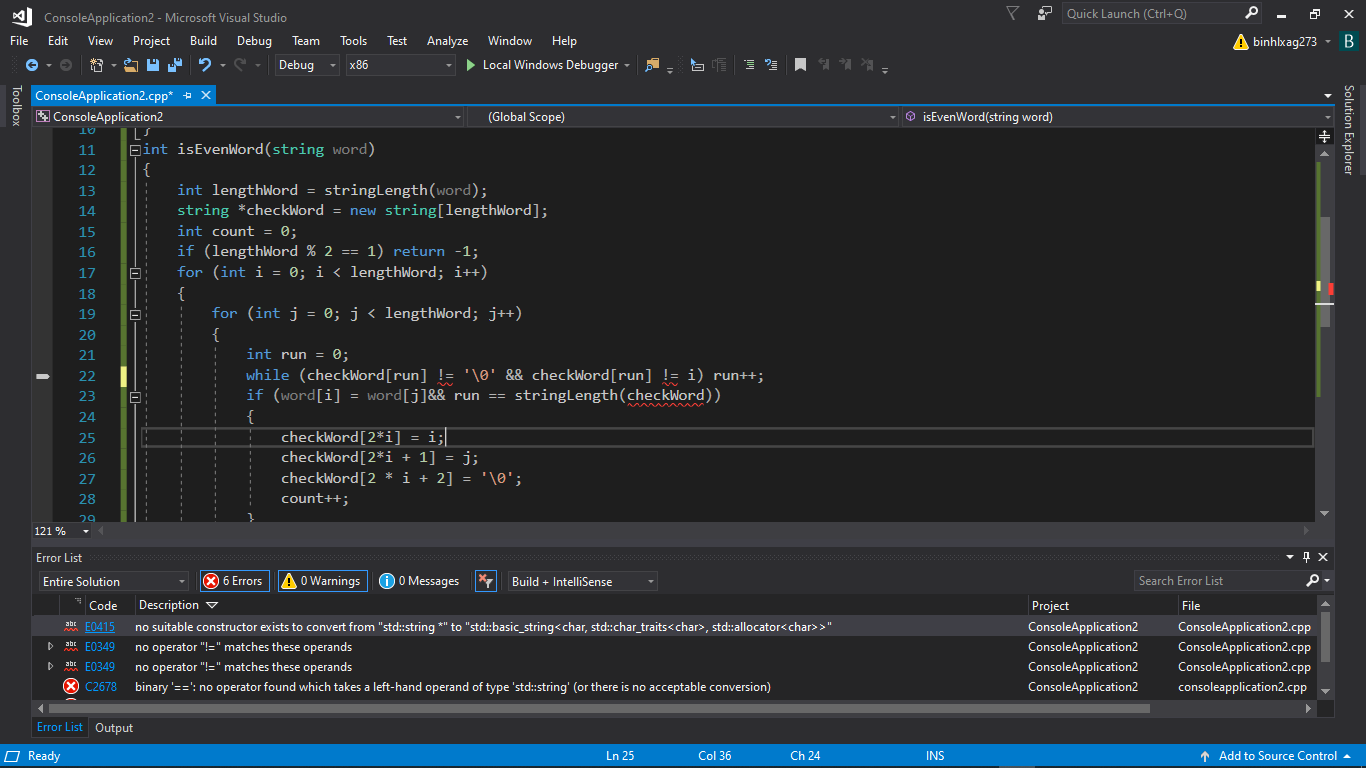Open error code E0415 link
This screenshot has width=1366, height=768.
tap(99, 627)
